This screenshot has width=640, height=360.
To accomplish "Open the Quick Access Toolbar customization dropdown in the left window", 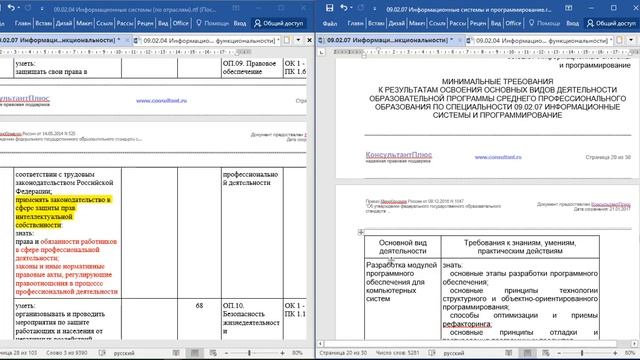I will coord(42,9).
